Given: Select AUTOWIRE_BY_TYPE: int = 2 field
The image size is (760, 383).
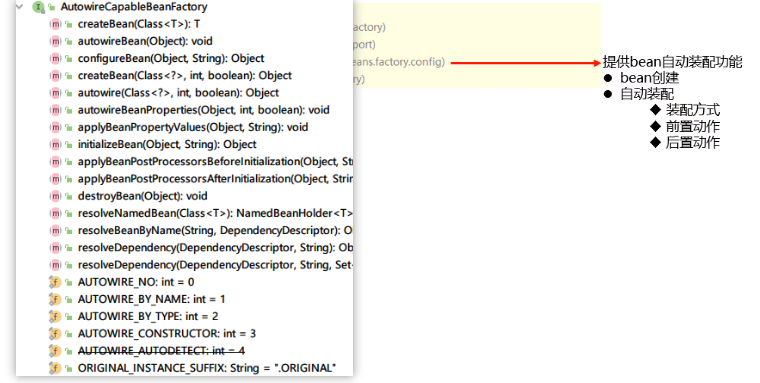Looking at the screenshot, I should click(x=148, y=317).
